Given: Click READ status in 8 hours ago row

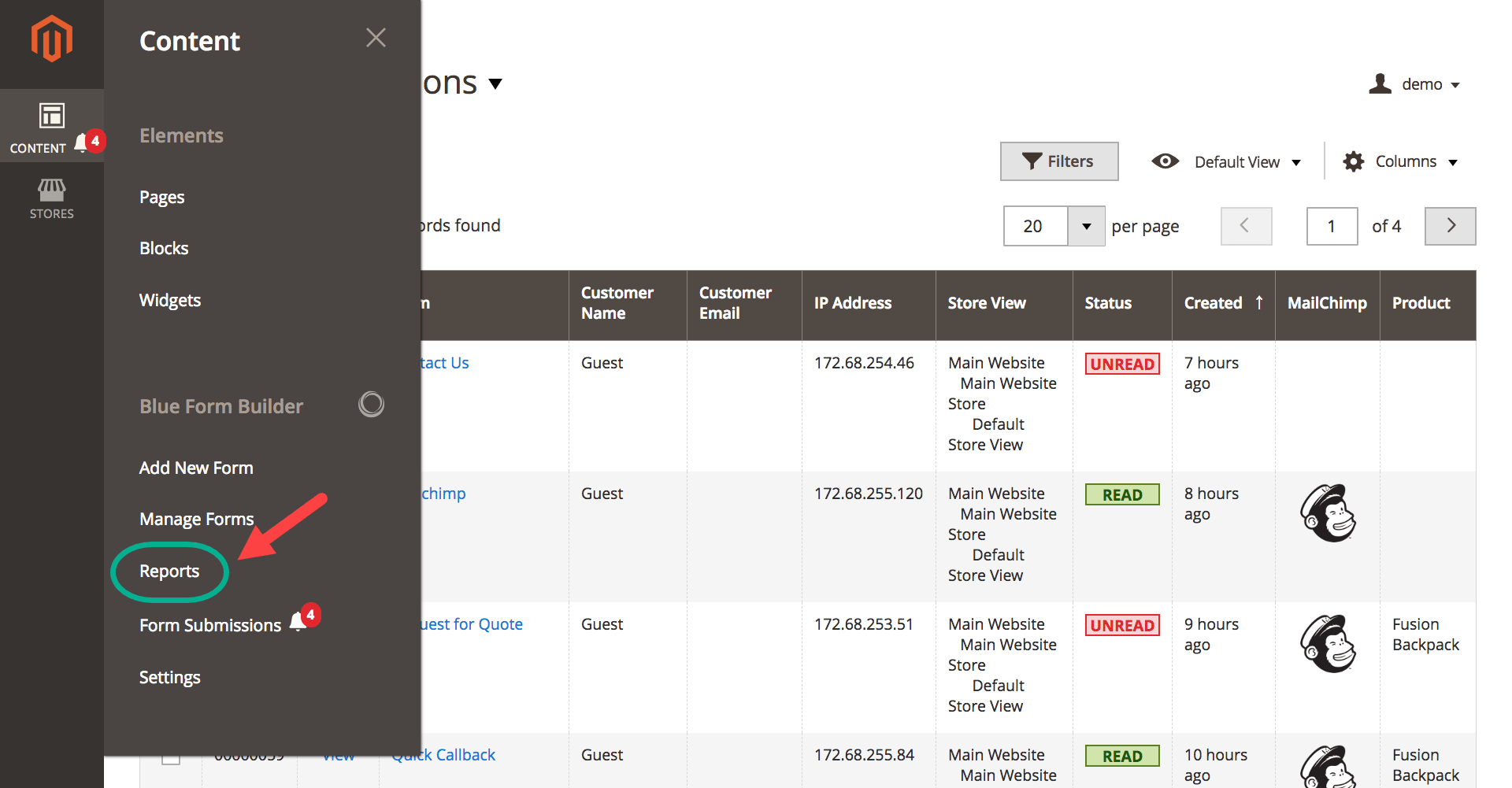Looking at the screenshot, I should click(1122, 494).
